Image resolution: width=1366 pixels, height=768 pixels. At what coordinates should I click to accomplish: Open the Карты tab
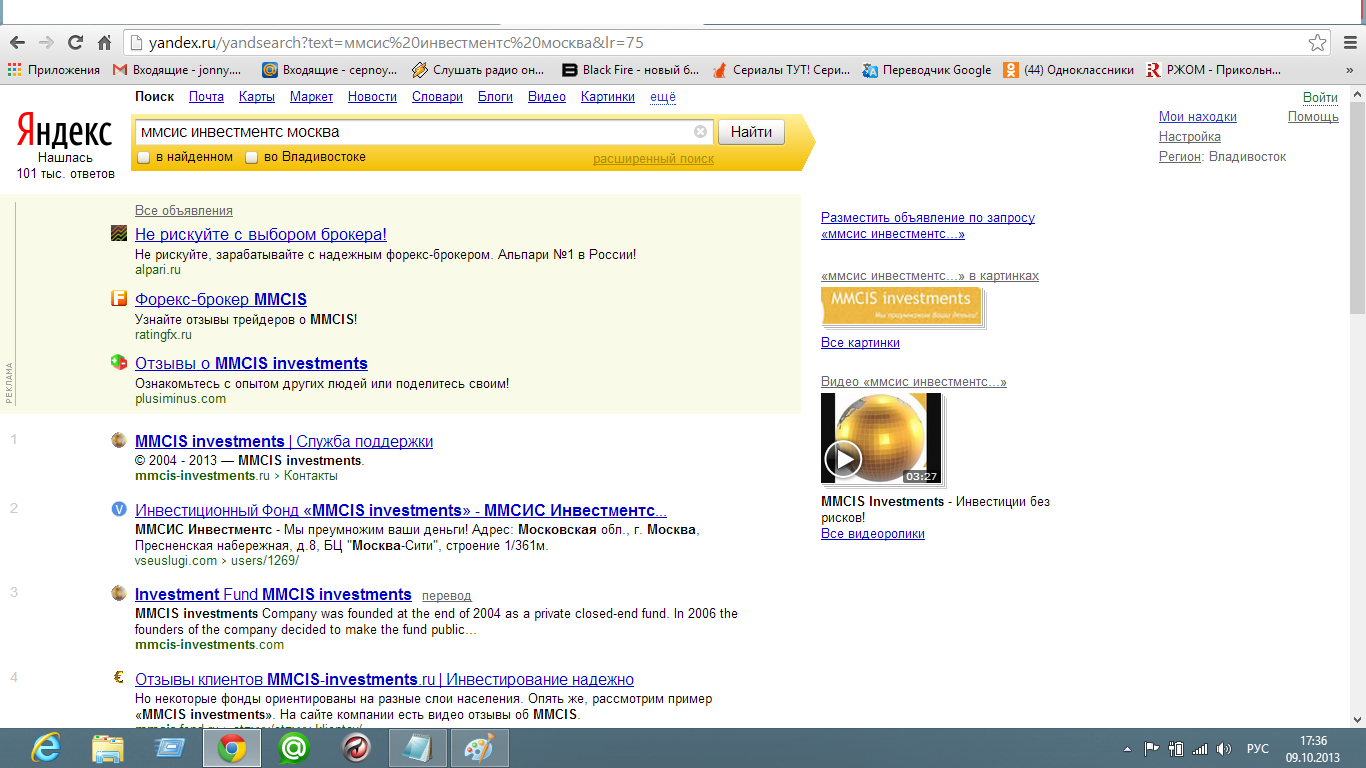(257, 97)
